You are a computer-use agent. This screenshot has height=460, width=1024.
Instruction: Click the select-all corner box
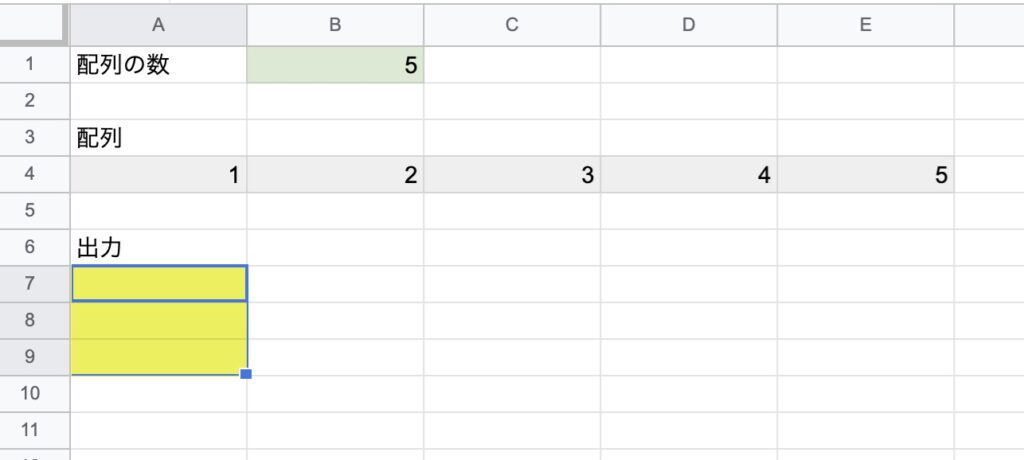34,25
